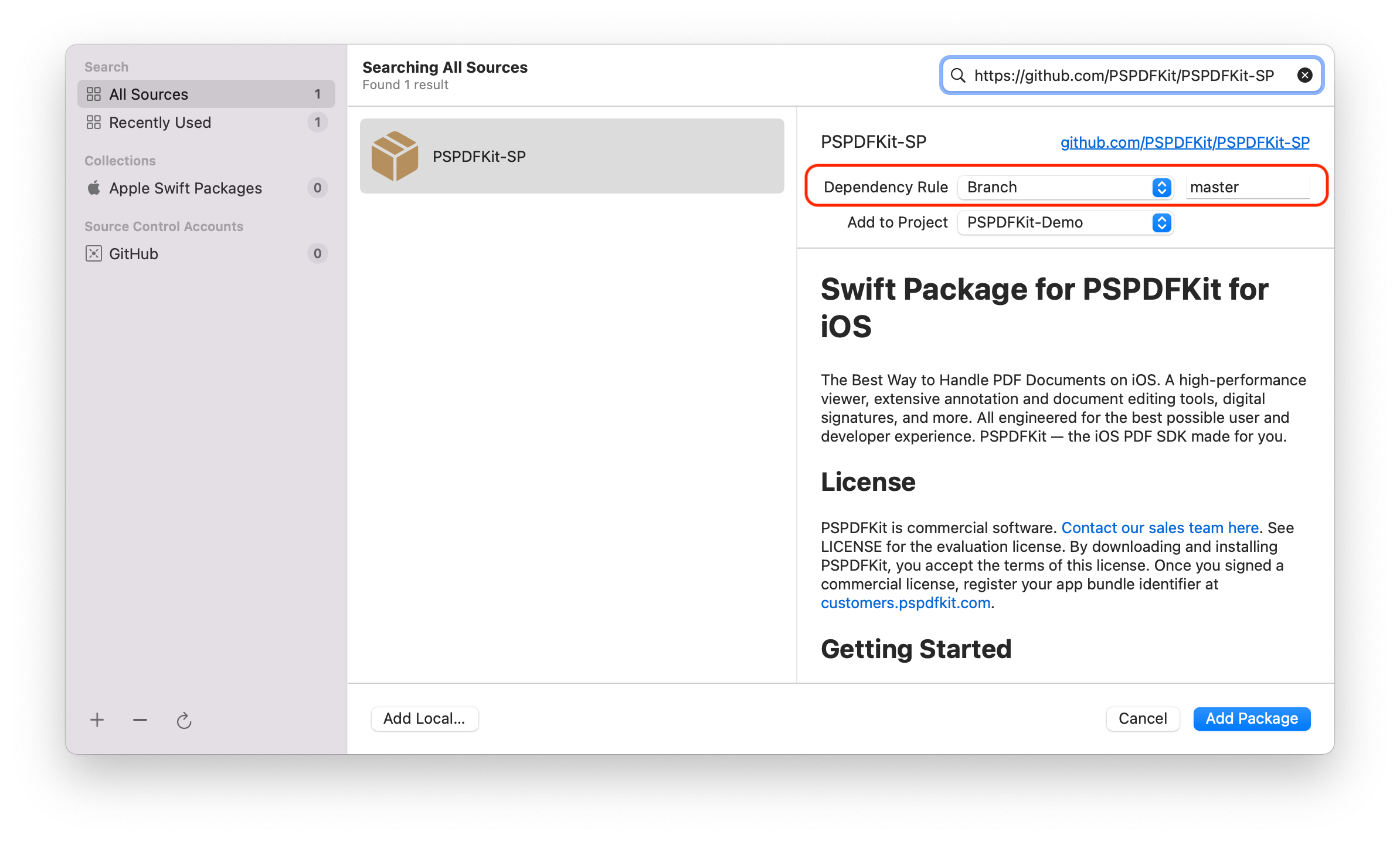Select All Sources in sidebar
1400x841 pixels.
pos(206,94)
